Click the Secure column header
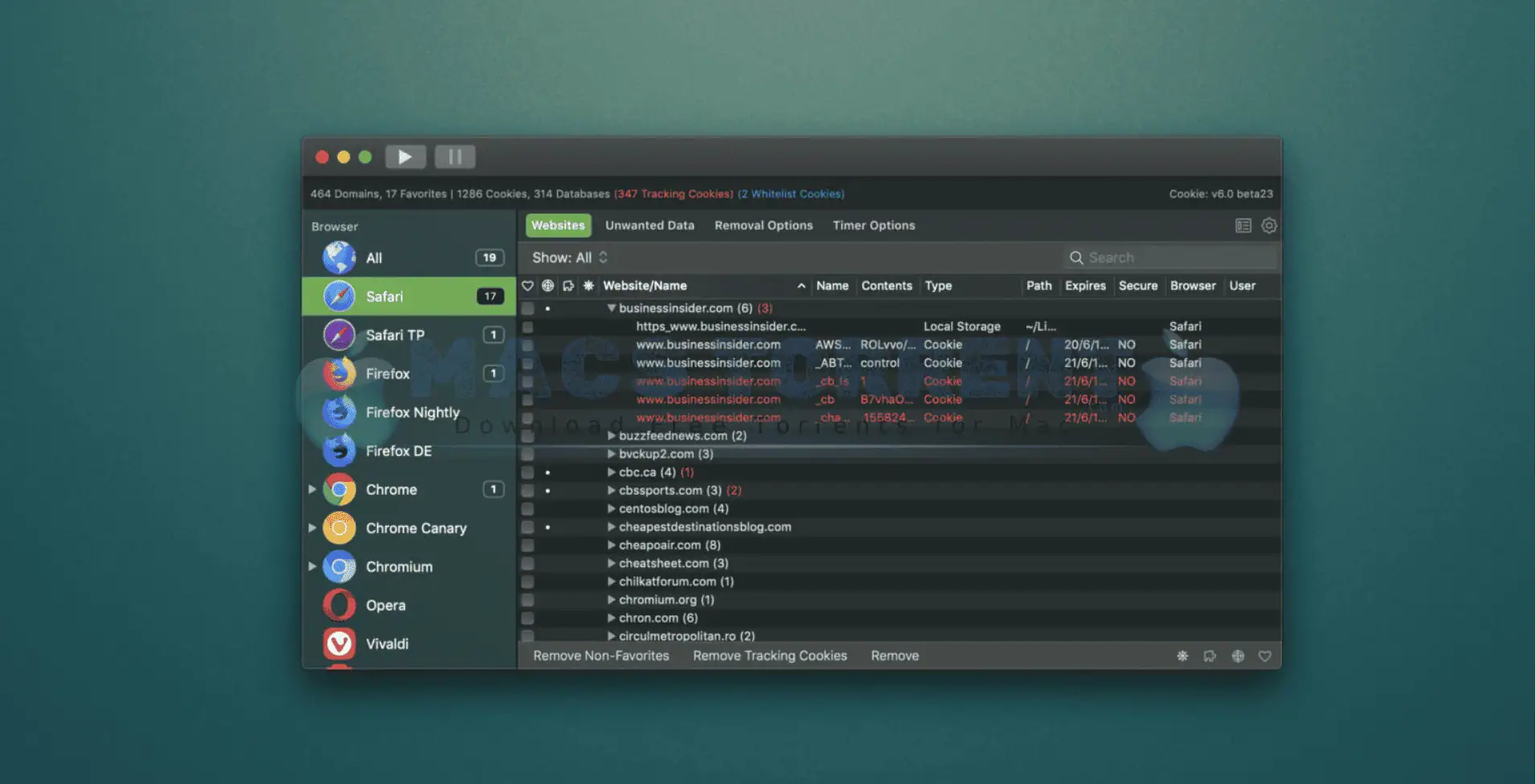The width and height of the screenshot is (1536, 784). coord(1138,286)
